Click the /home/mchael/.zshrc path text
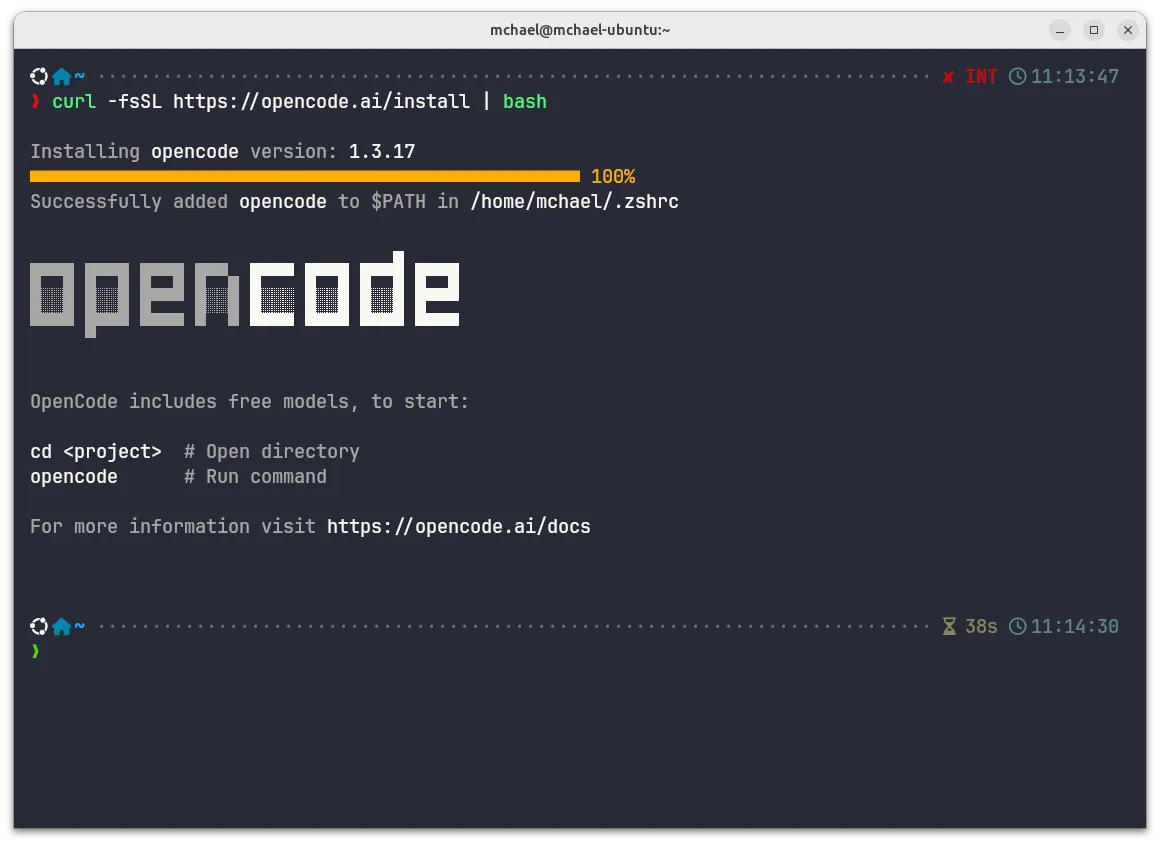Screen dimensions: 1160x845 tap(575, 201)
